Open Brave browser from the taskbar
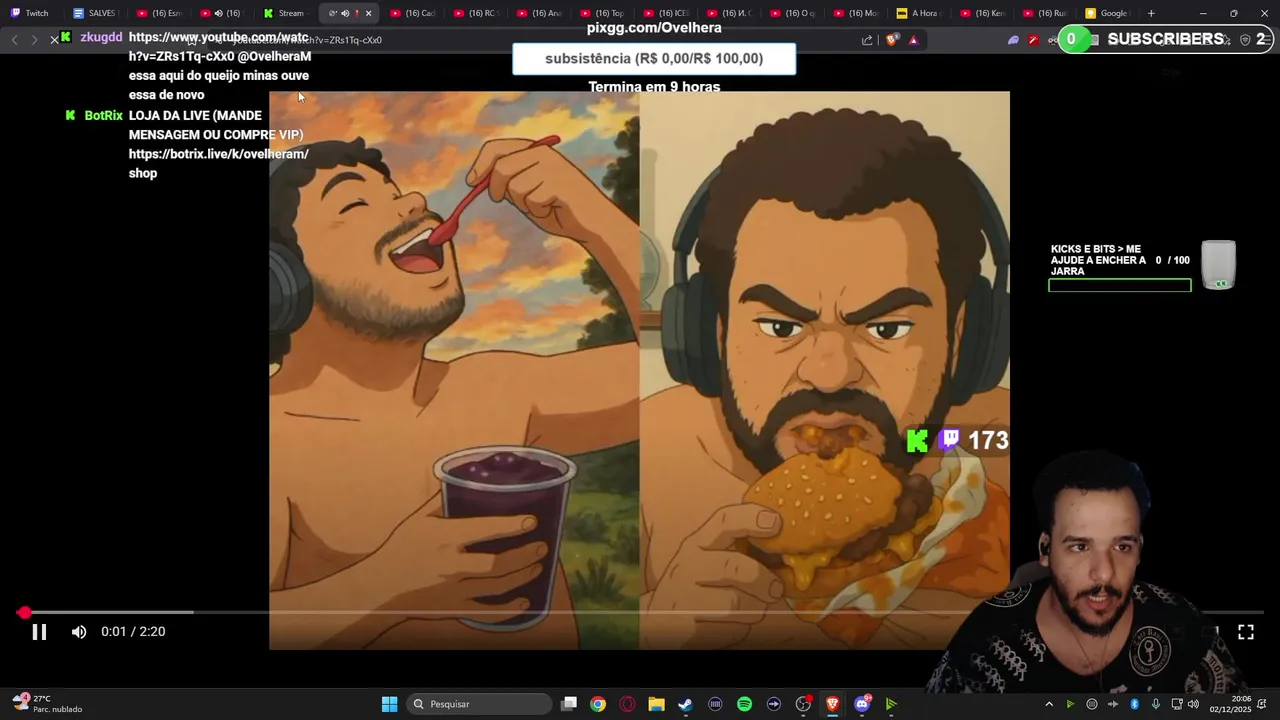Viewport: 1280px width, 720px height. tap(832, 704)
